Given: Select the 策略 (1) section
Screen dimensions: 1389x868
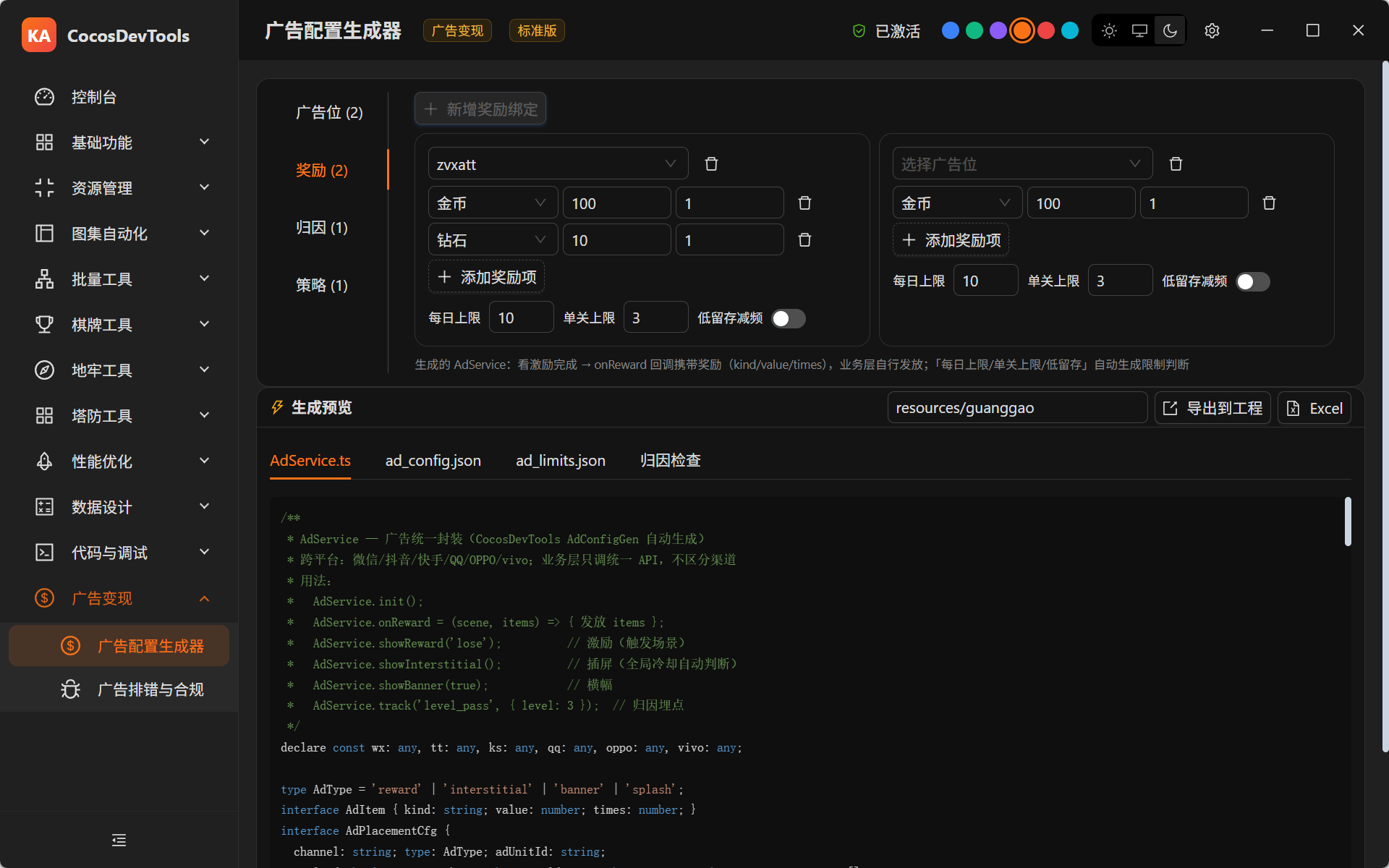Looking at the screenshot, I should [322, 285].
